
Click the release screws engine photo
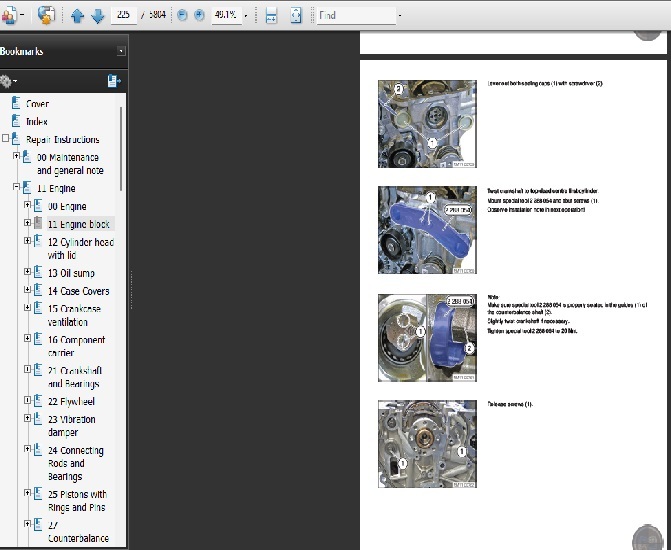pyautogui.click(x=427, y=444)
